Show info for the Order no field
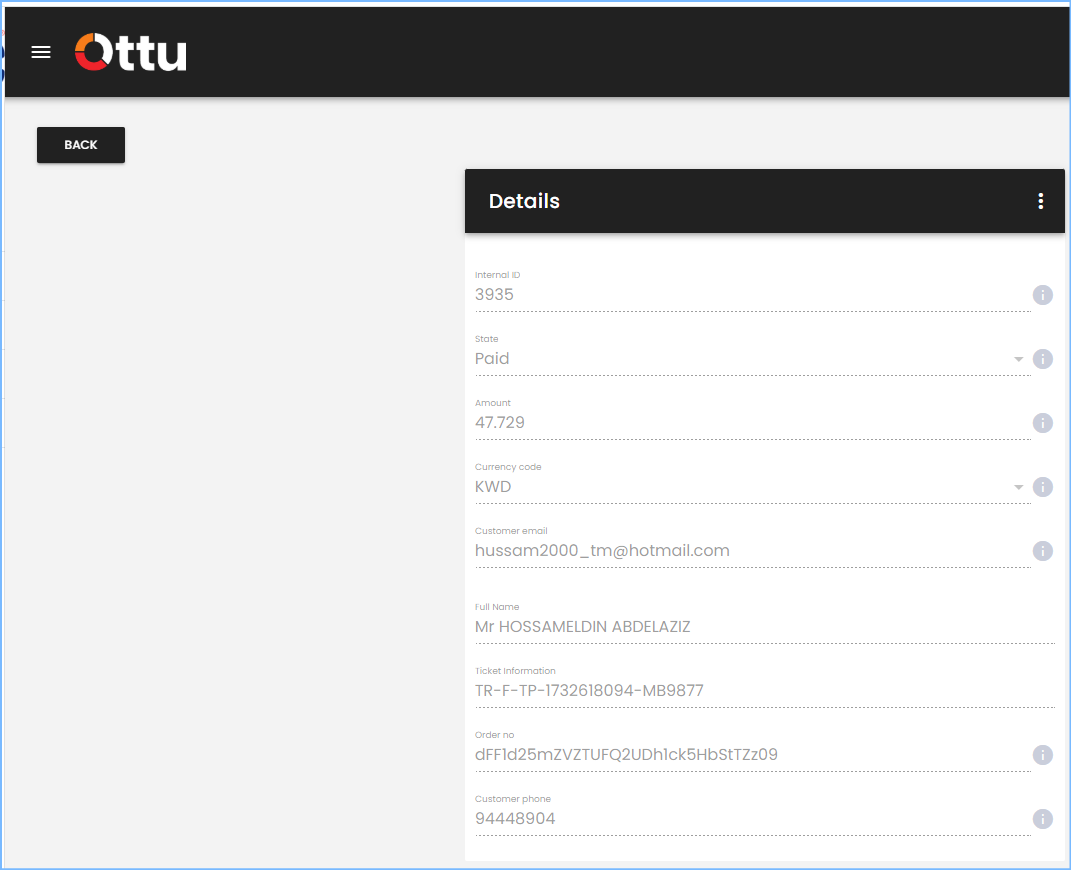Image resolution: width=1071 pixels, height=870 pixels. click(x=1042, y=755)
